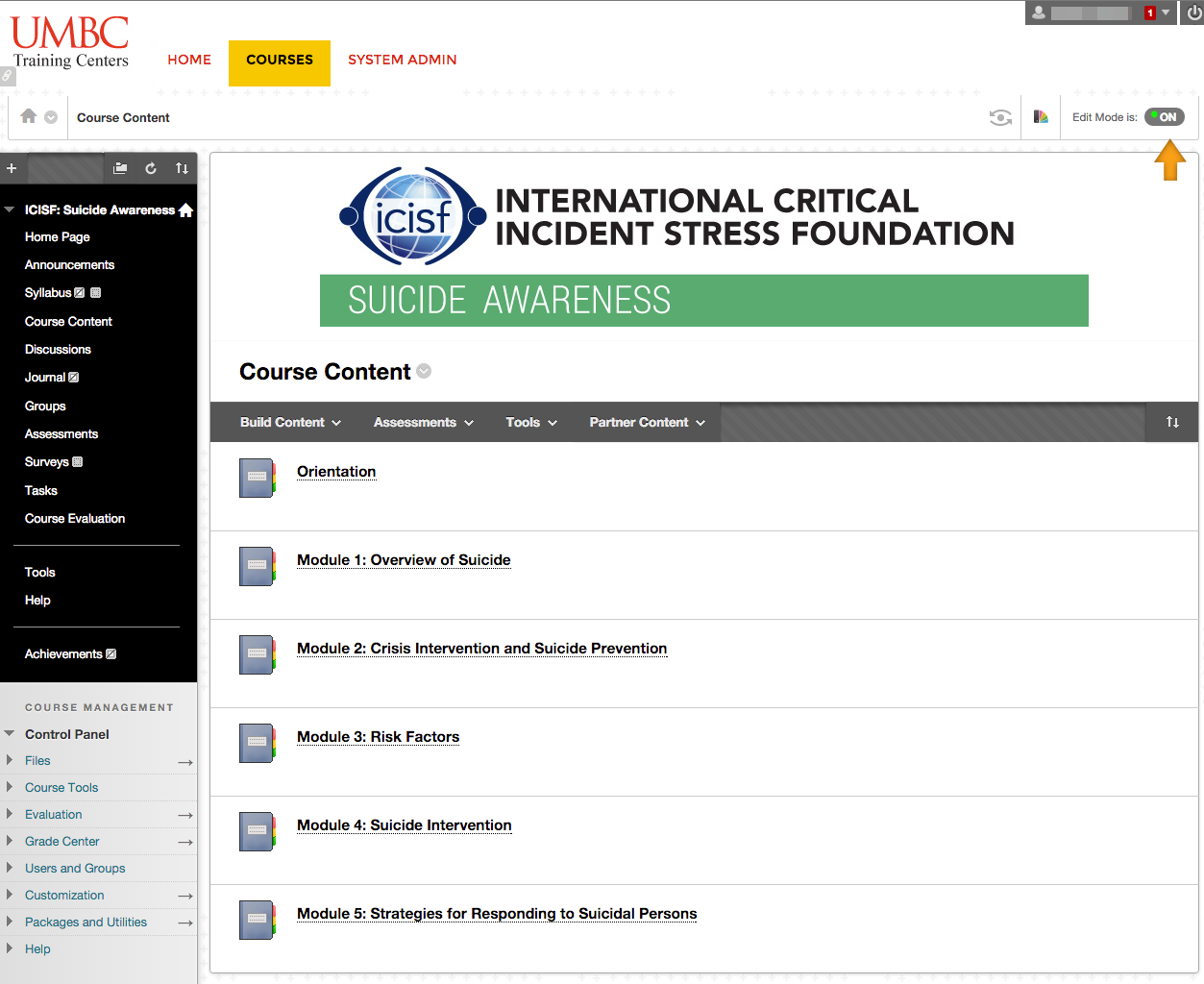Open Surveys in course menu

point(47,461)
